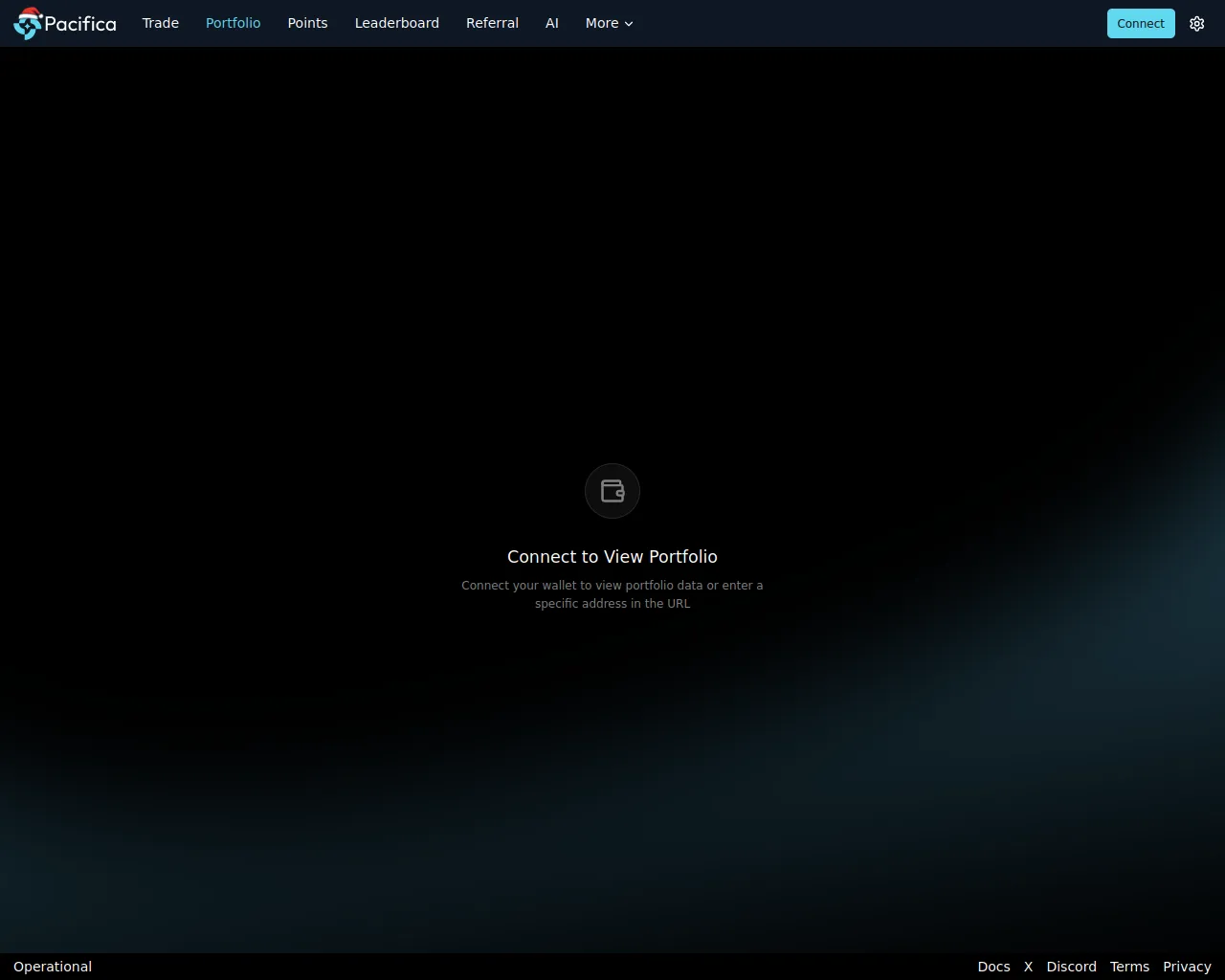Expand the More dropdown menu
1225x980 pixels.
[x=610, y=23]
